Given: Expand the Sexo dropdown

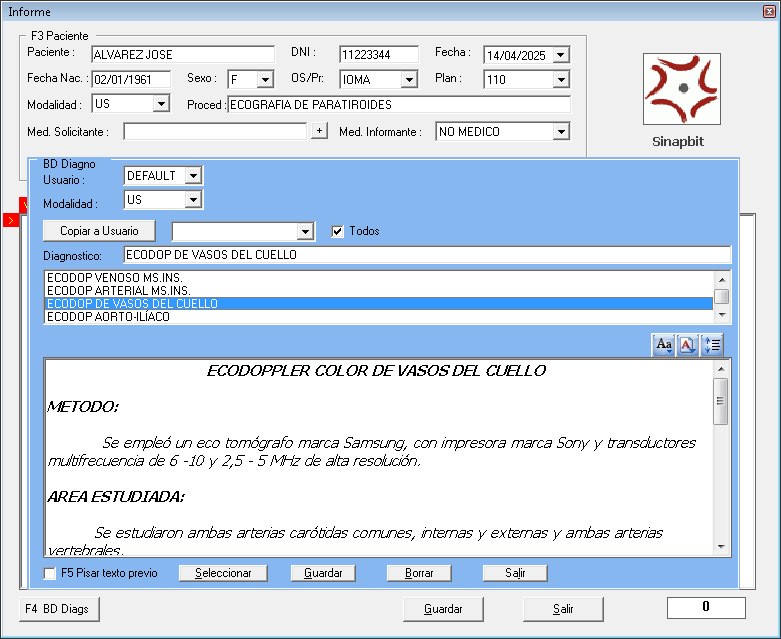Looking at the screenshot, I should tap(264, 79).
